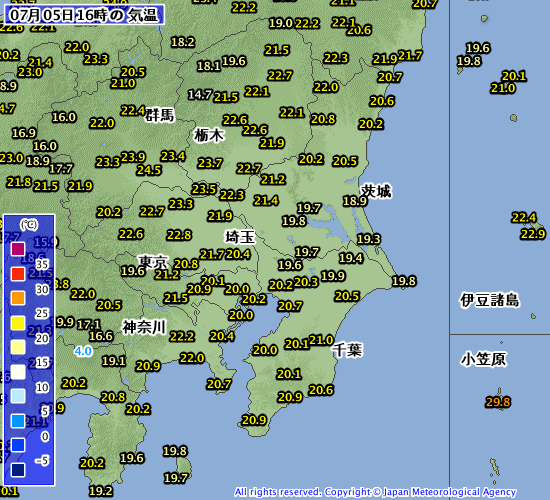Select the 茨城 prefecture label

point(376,191)
